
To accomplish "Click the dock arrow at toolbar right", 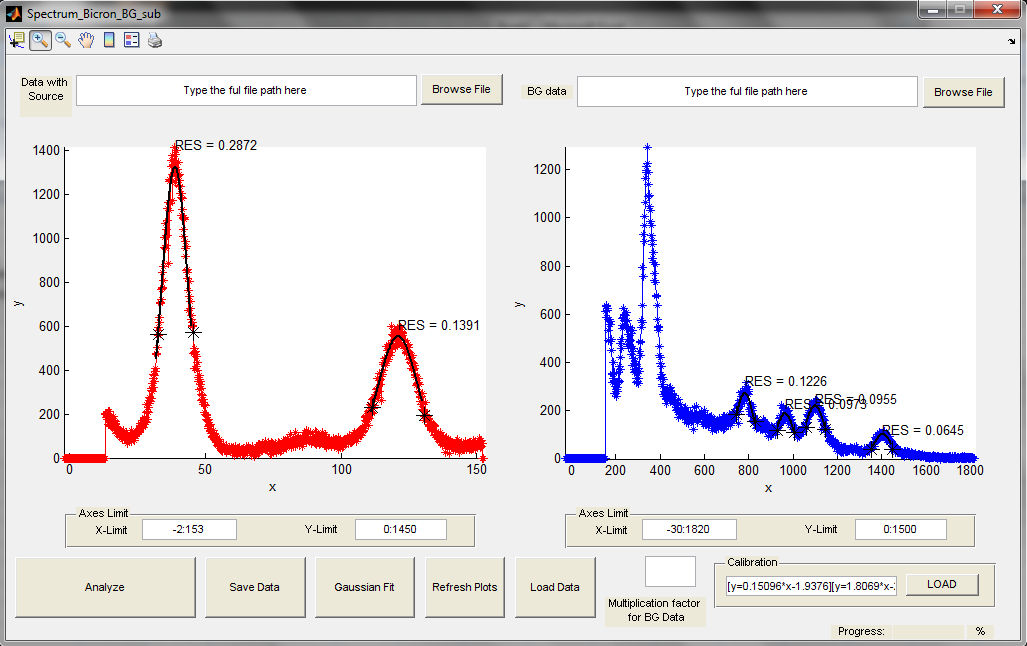I will tap(1012, 41).
